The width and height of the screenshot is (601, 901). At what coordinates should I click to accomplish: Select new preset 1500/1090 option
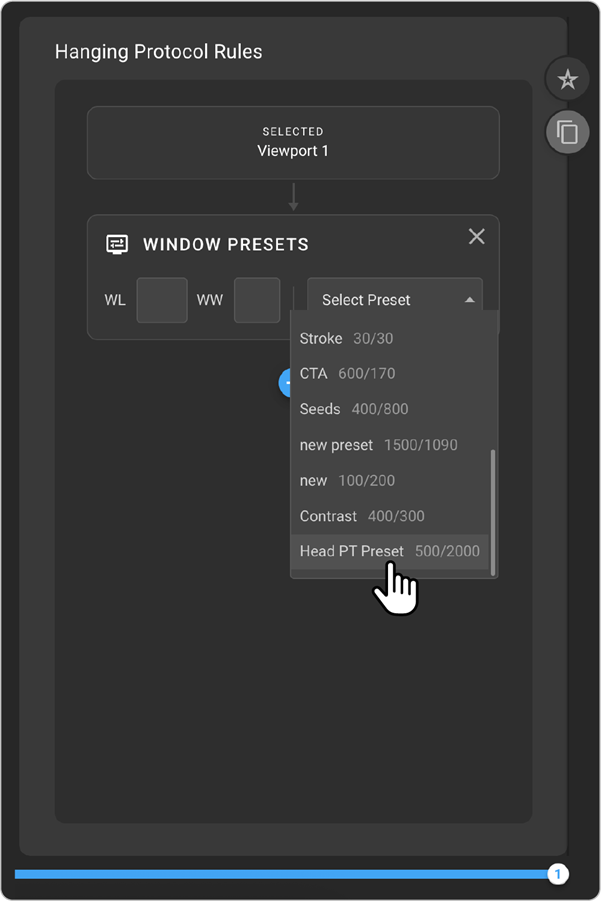tap(378, 445)
